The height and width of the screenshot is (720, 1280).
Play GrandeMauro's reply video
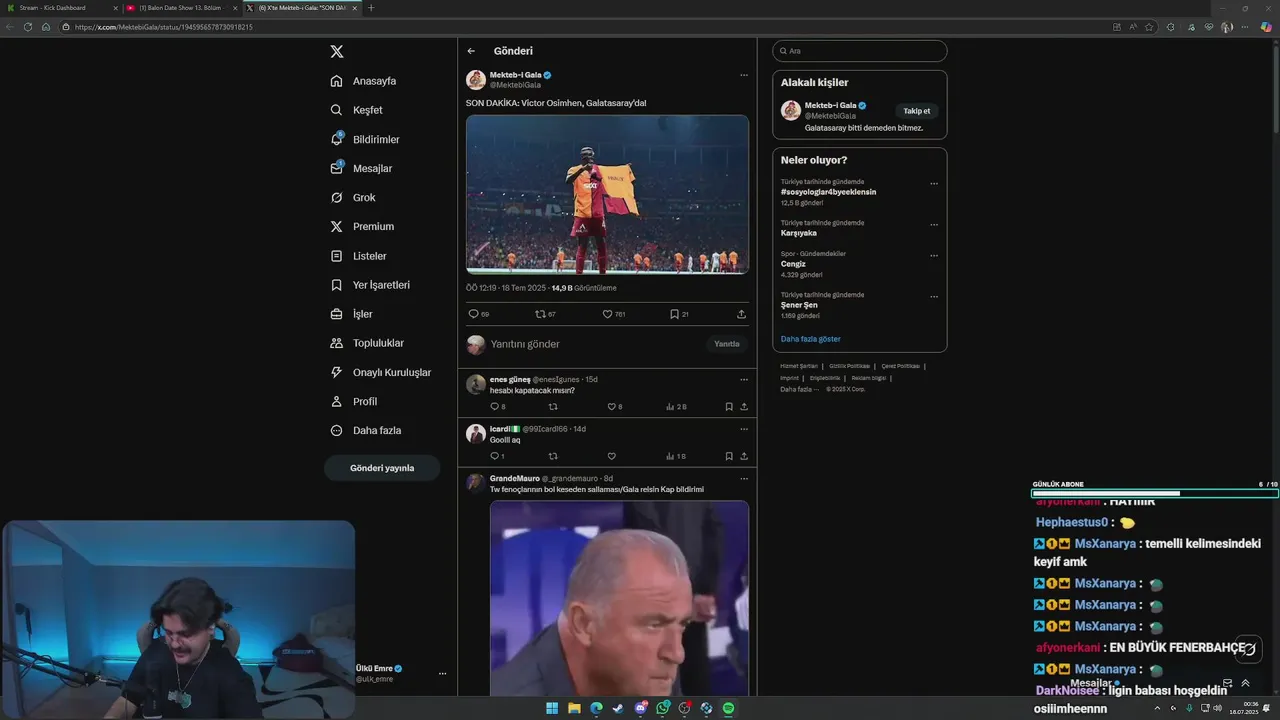[619, 598]
